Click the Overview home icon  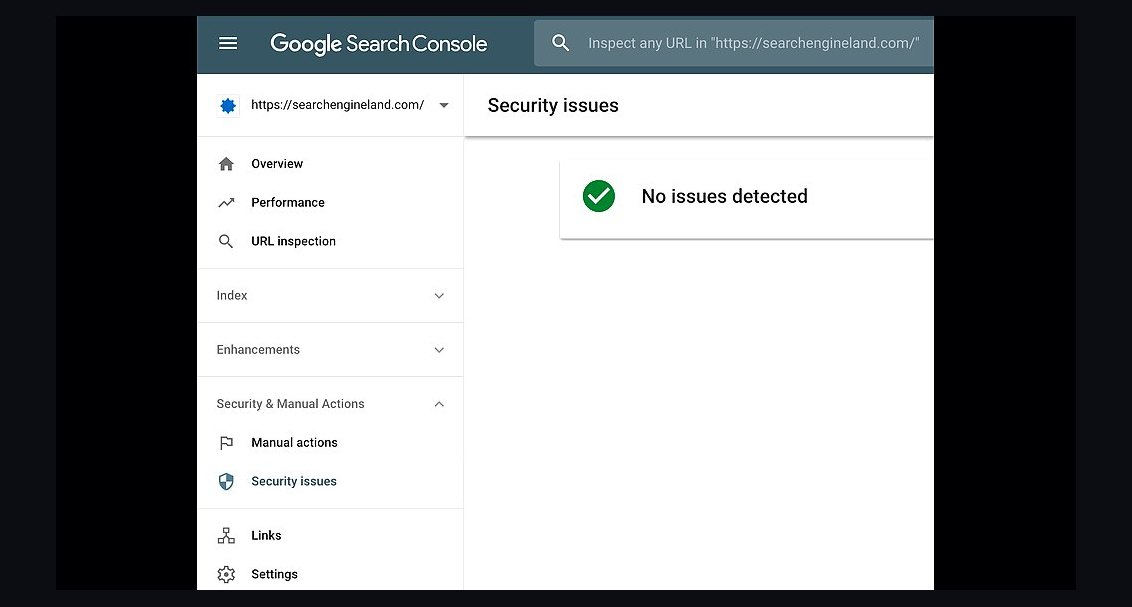pyautogui.click(x=226, y=164)
